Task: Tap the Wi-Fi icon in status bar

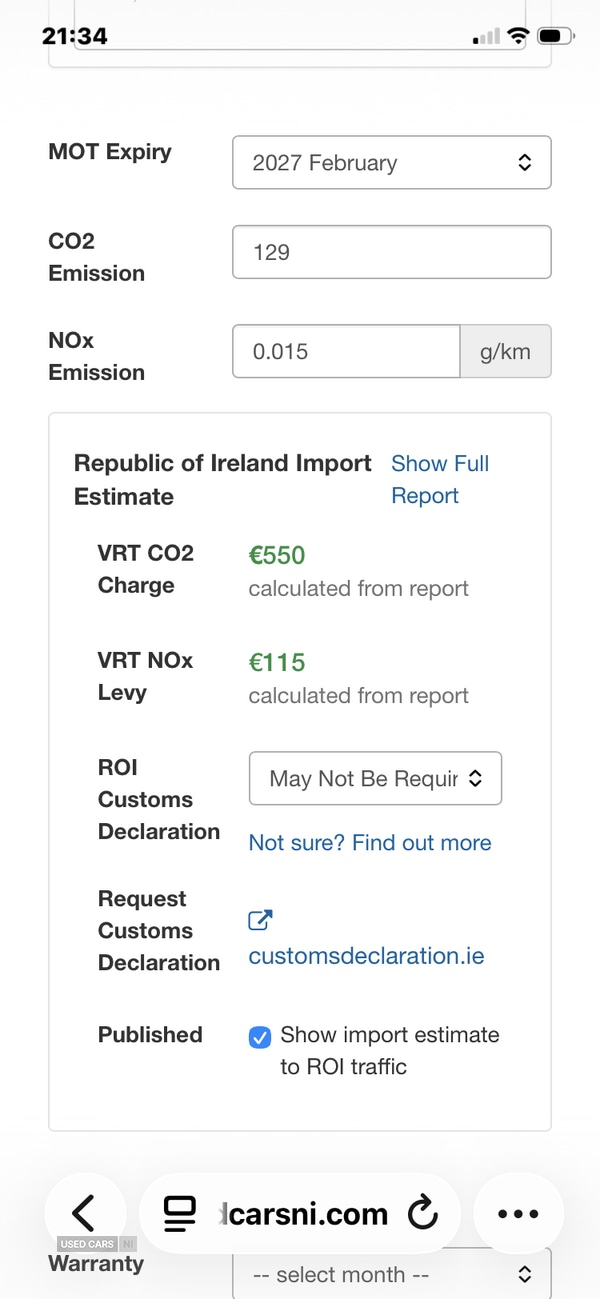Action: (x=518, y=36)
